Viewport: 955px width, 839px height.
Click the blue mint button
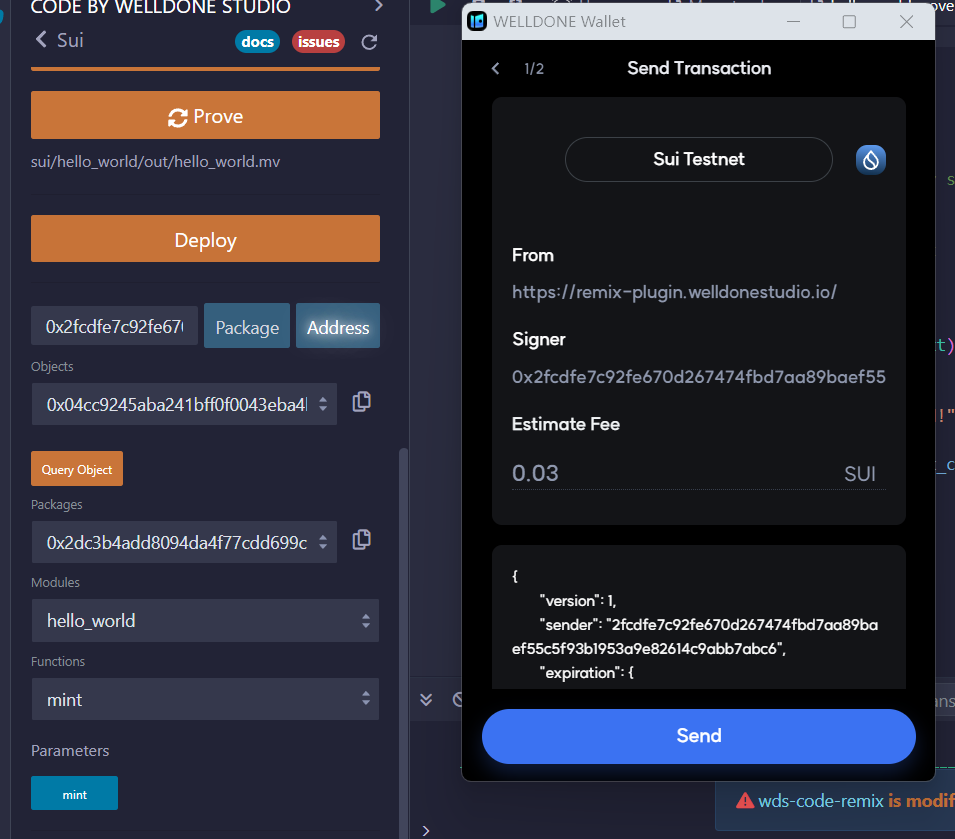tap(74, 793)
